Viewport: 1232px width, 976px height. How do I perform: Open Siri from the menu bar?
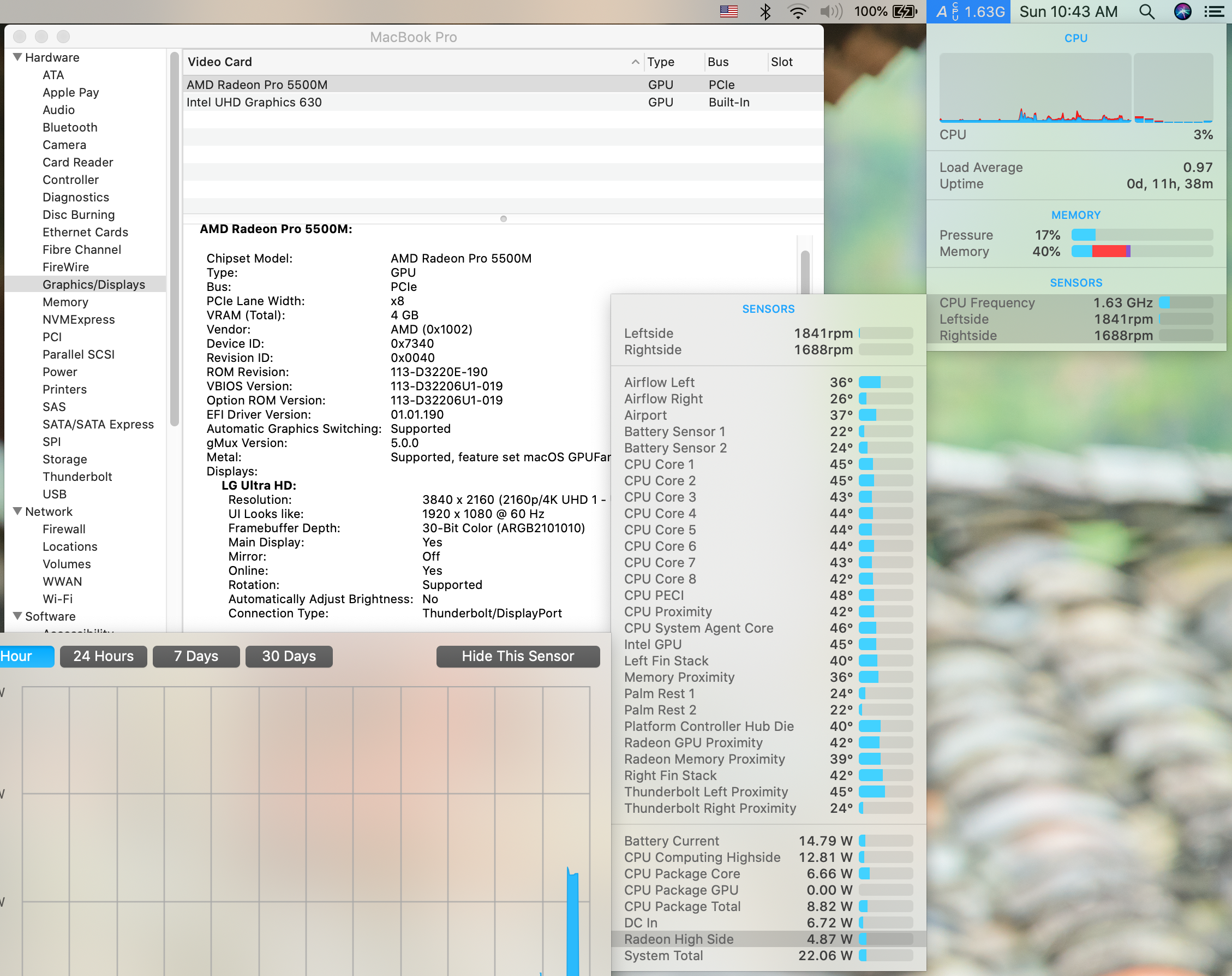point(1182,11)
